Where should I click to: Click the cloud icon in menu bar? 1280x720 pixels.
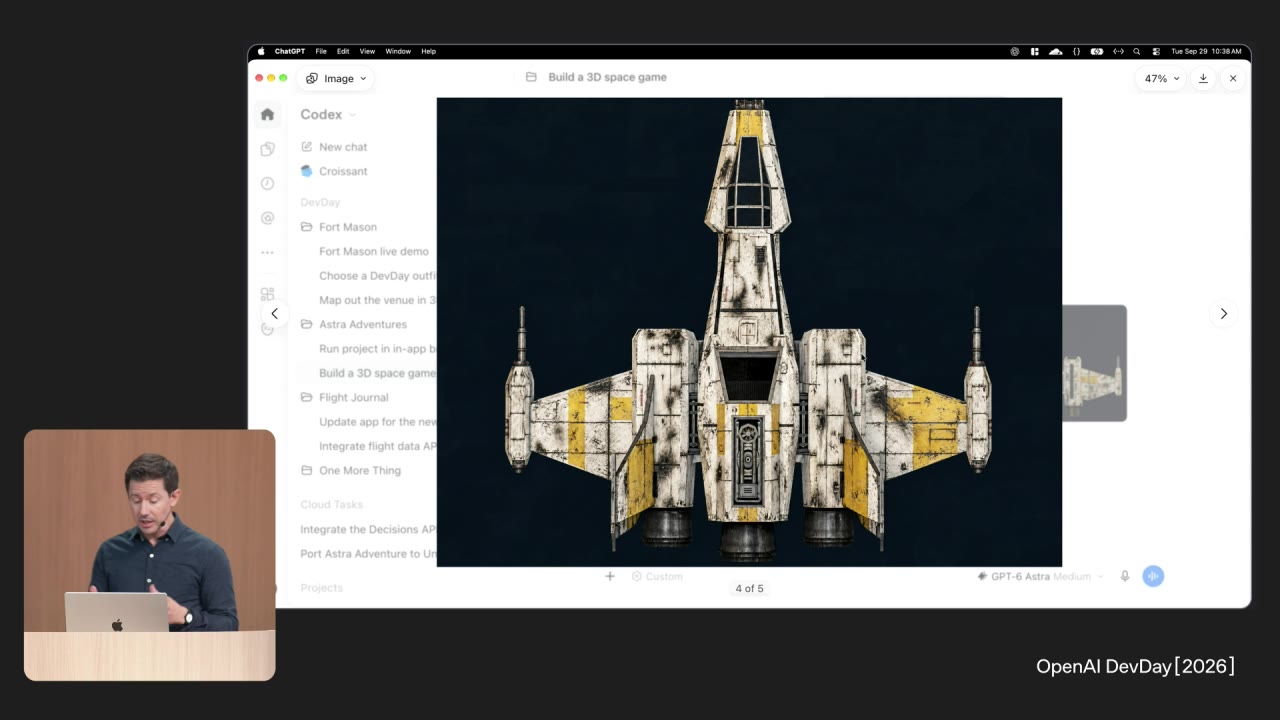click(1056, 51)
